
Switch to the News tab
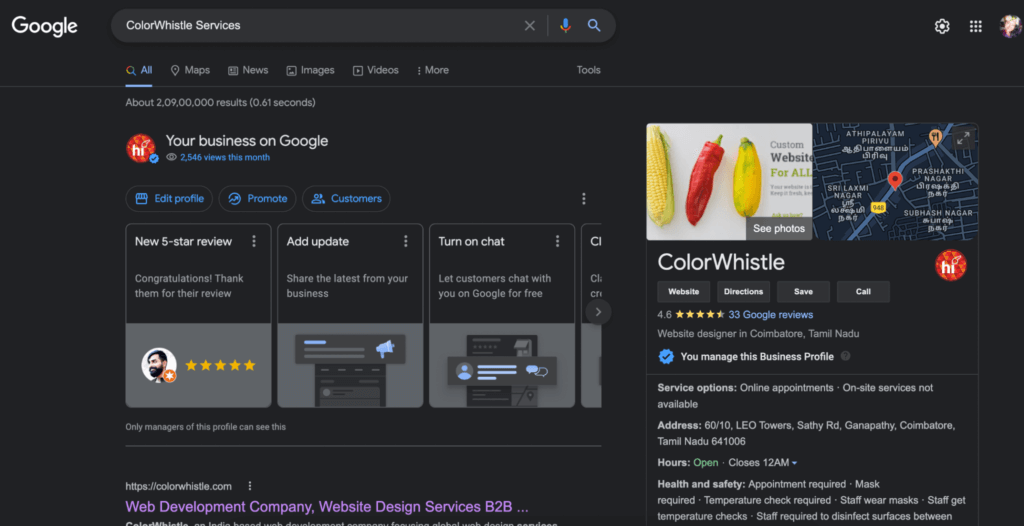[x=248, y=70]
